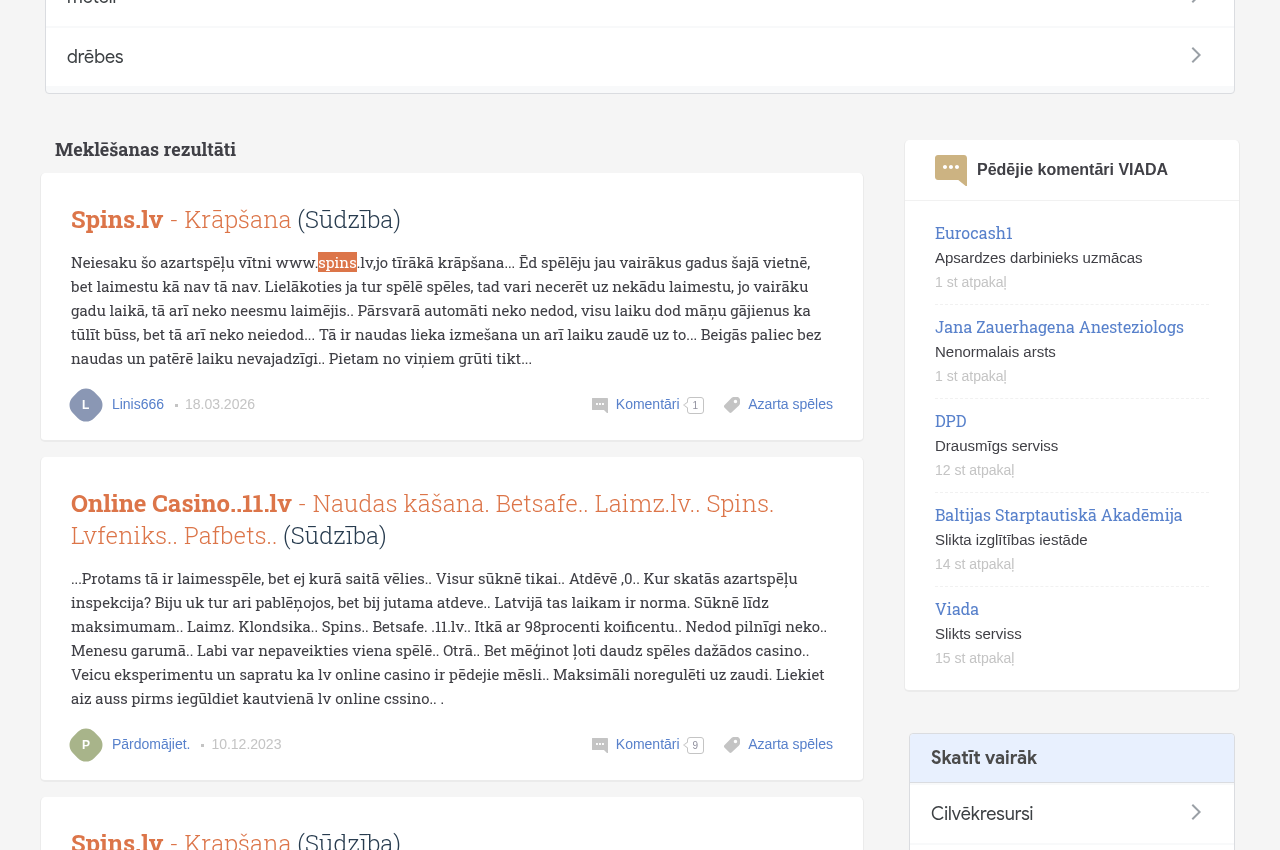Click the tag icon beside Azarta spēles dated 18.03.2026
This screenshot has width=1280, height=850.
click(732, 405)
